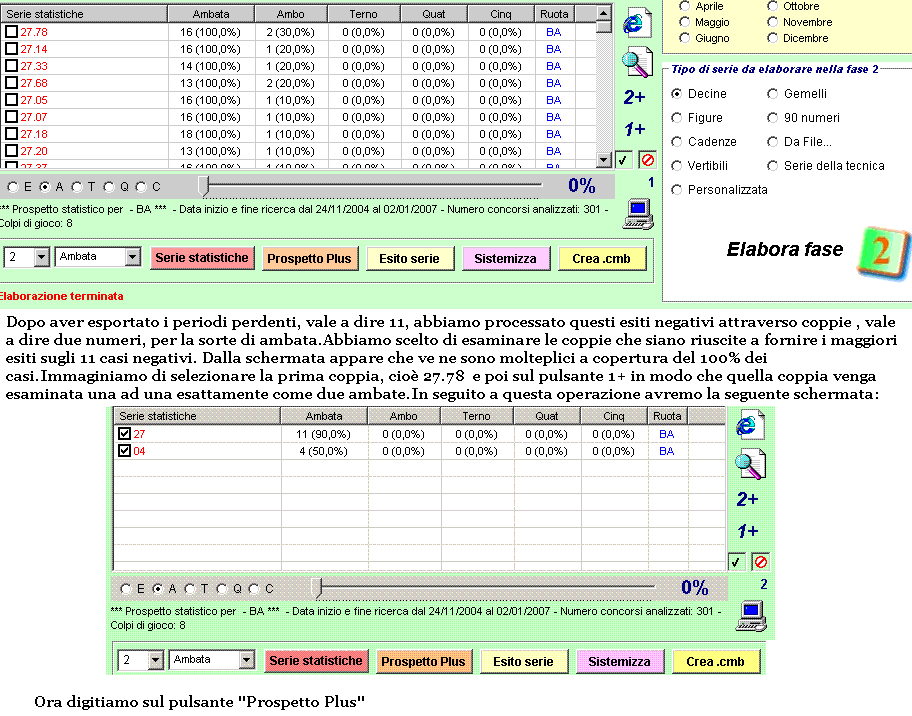Image resolution: width=912 pixels, height=716 pixels.
Task: Click the select-all checkmark icon in lower panel
Action: click(x=736, y=562)
